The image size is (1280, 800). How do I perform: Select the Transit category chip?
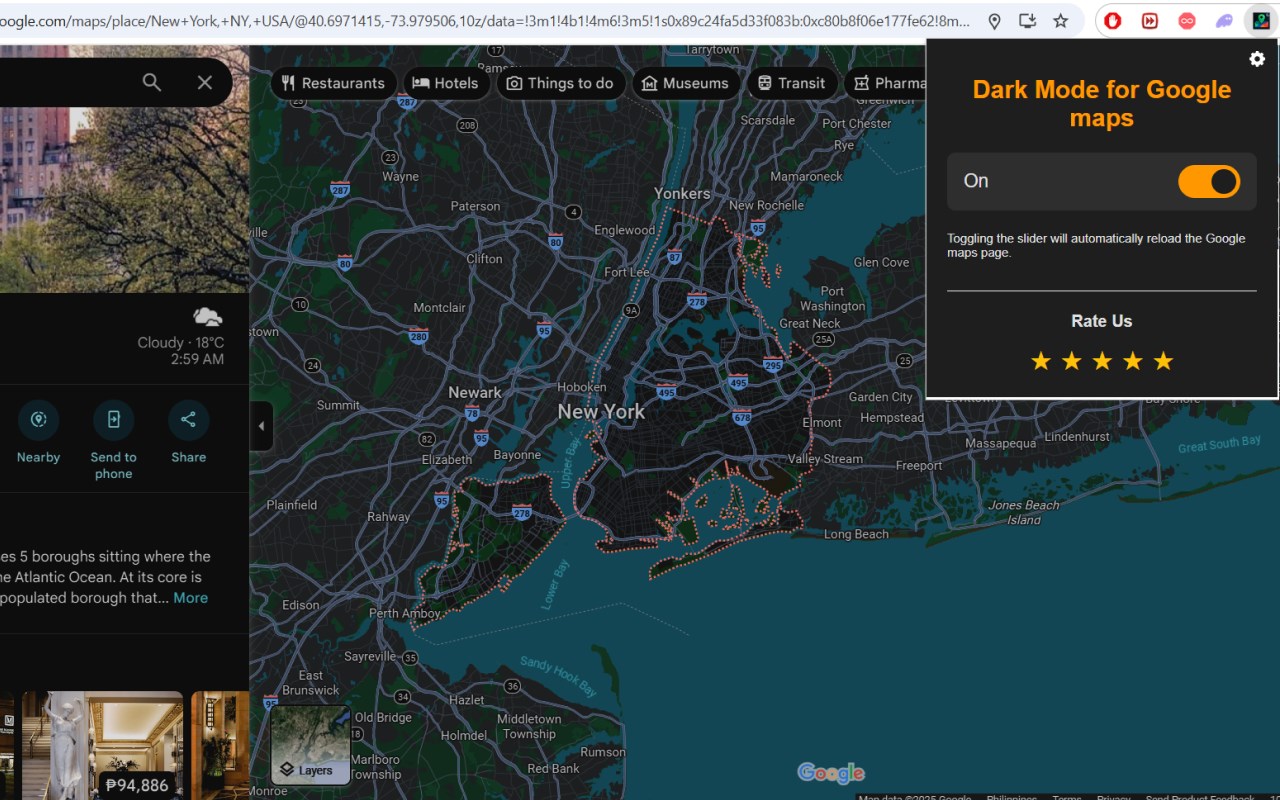[x=792, y=83]
